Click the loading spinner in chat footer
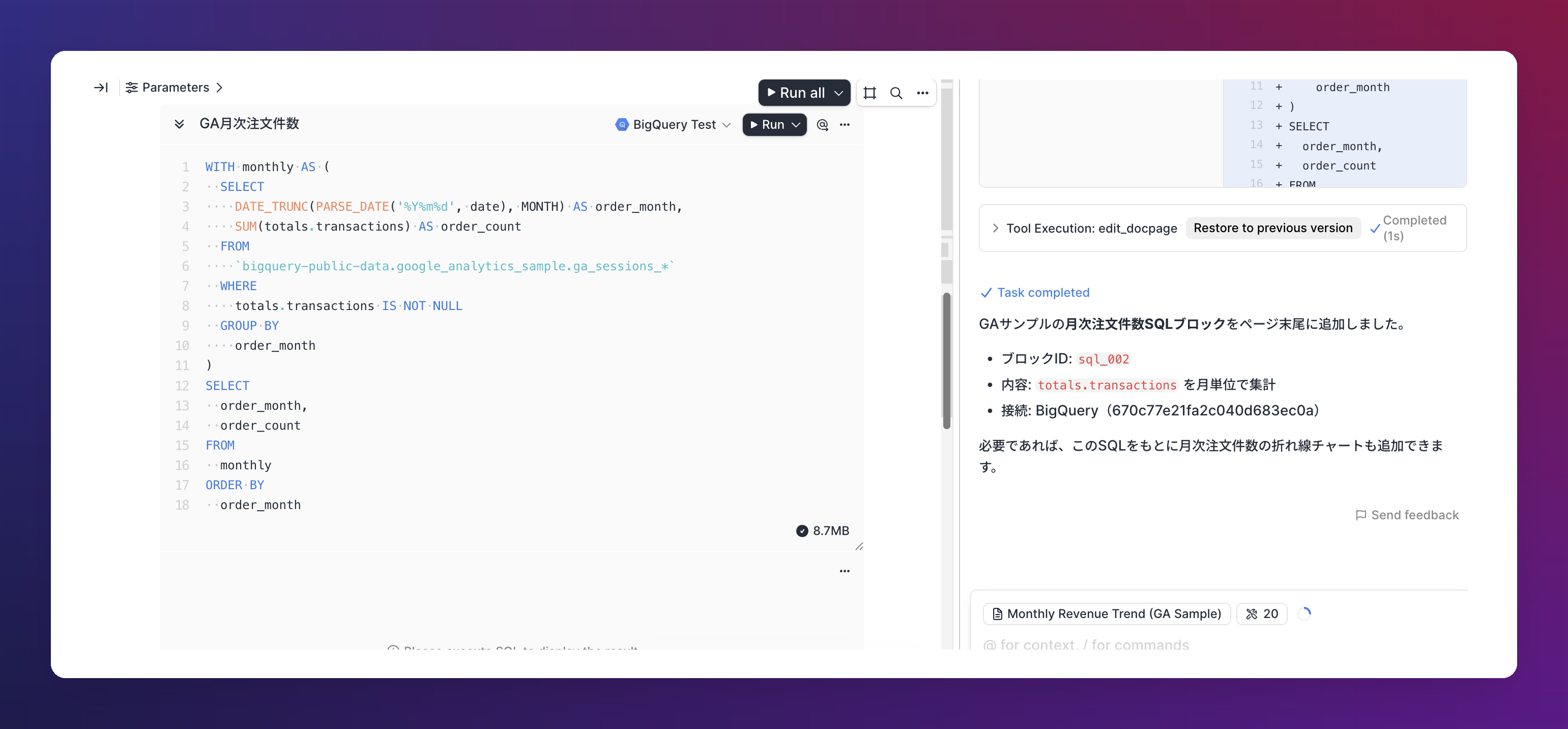Screen dimensions: 1568x729 (x=1304, y=614)
